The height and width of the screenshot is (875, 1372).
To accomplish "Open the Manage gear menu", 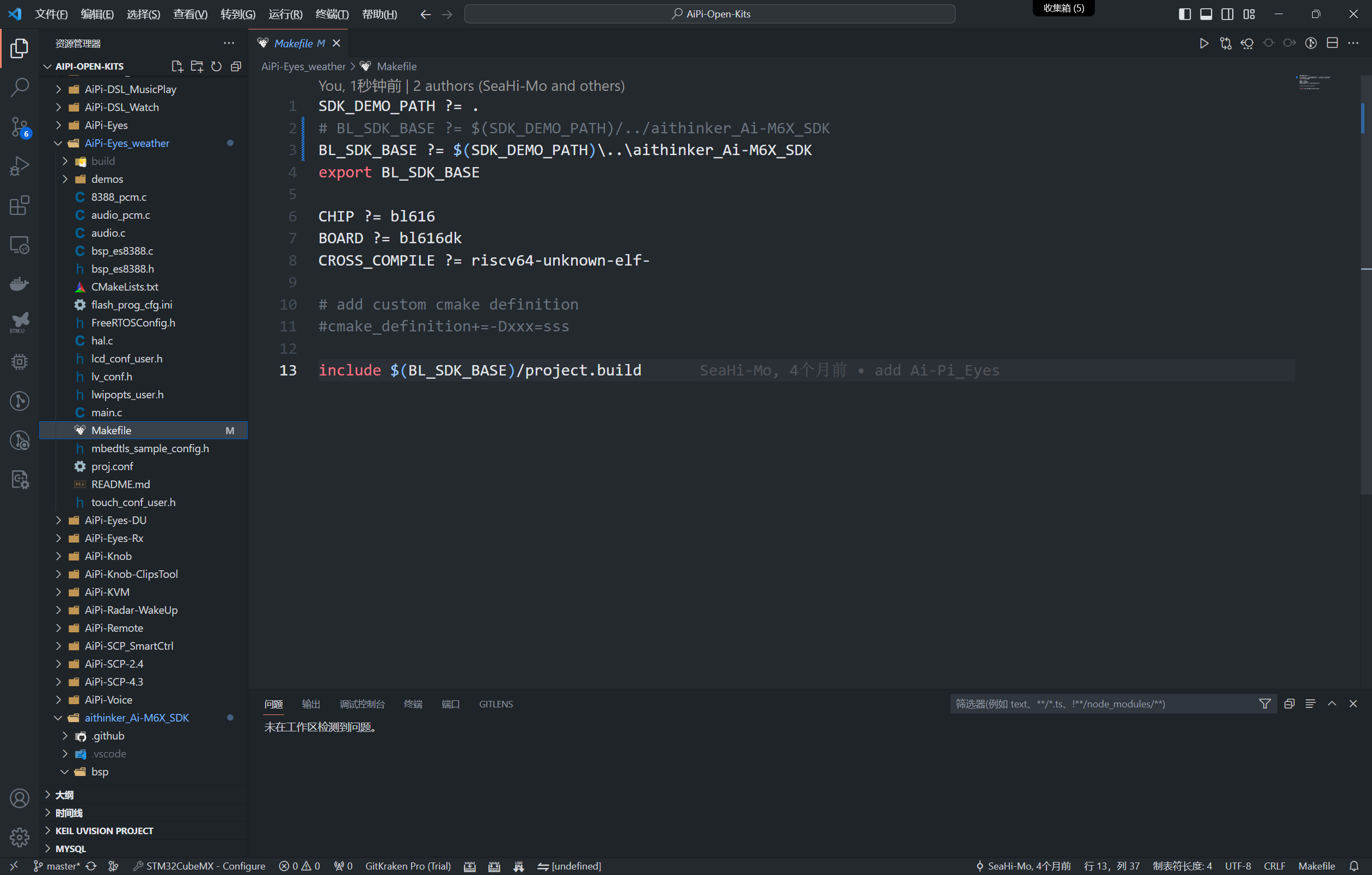I will (20, 837).
